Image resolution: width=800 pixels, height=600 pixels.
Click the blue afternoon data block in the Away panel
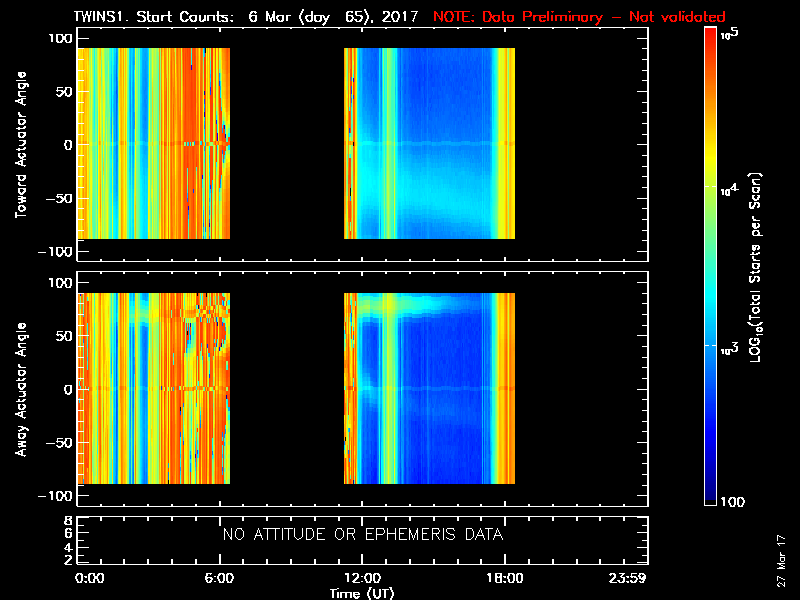click(x=430, y=388)
